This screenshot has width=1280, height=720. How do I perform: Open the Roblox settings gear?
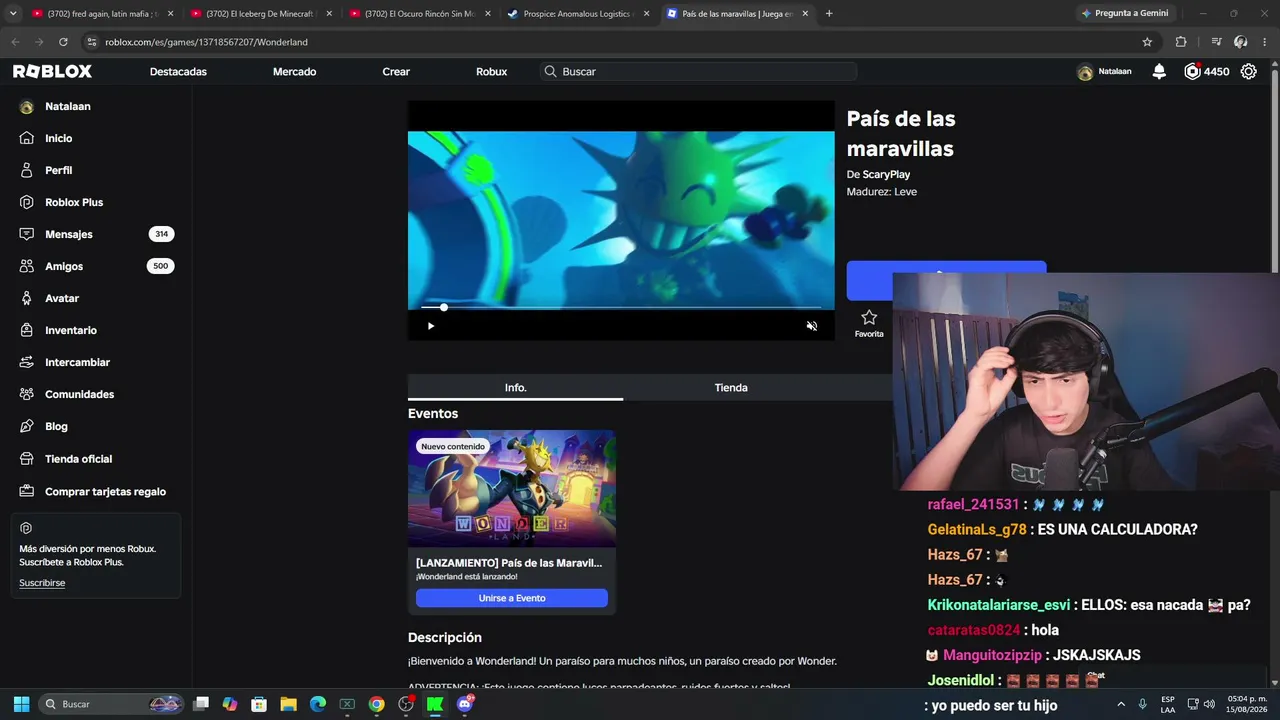click(1248, 72)
